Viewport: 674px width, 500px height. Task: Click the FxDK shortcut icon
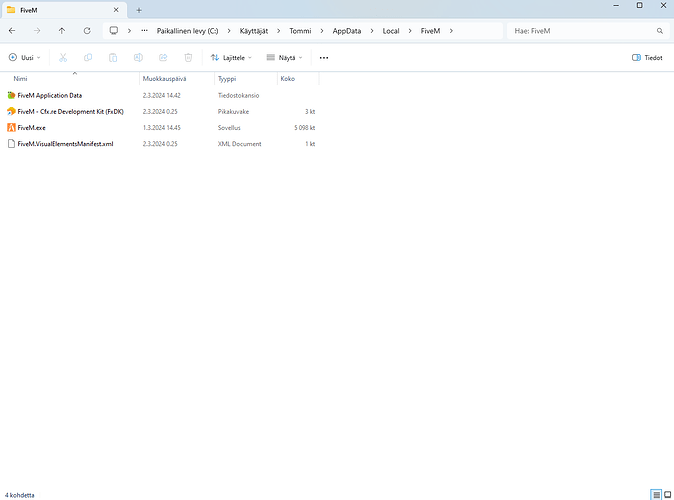11,112
